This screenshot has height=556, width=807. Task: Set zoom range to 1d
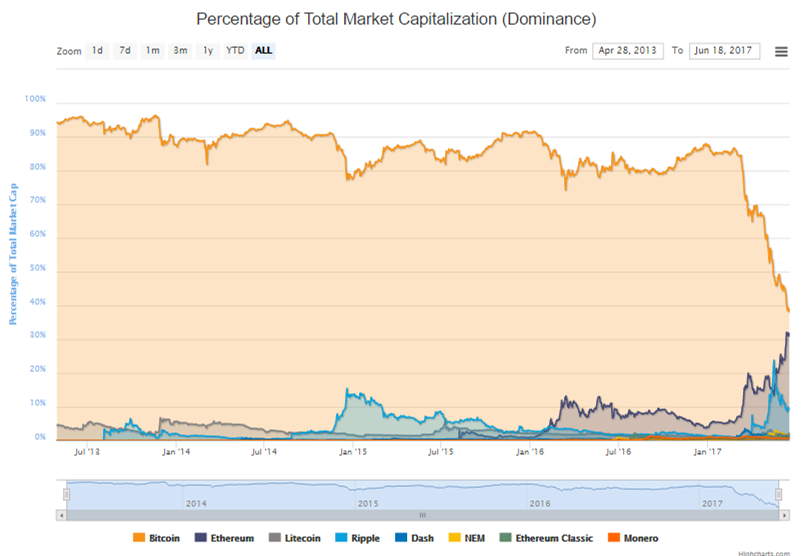click(x=97, y=50)
